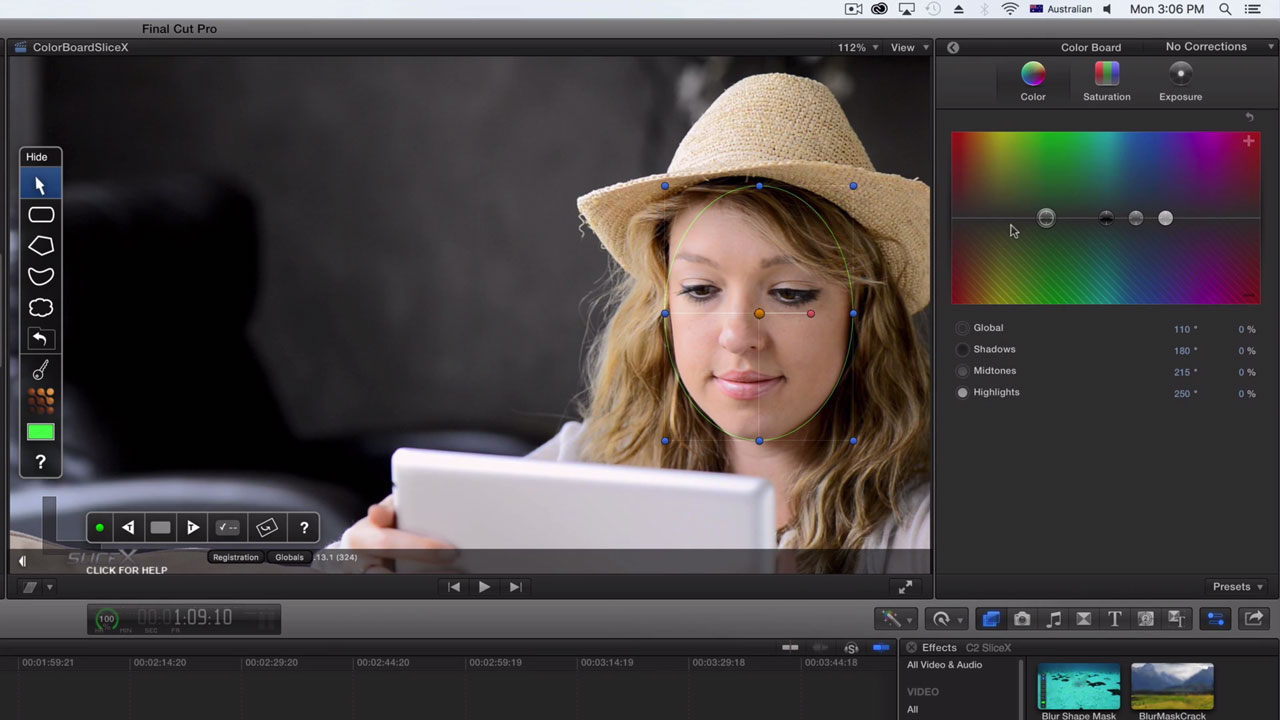Open the viewer zoom 112% dropdown
Viewport: 1280px width, 720px height.
pos(858,48)
